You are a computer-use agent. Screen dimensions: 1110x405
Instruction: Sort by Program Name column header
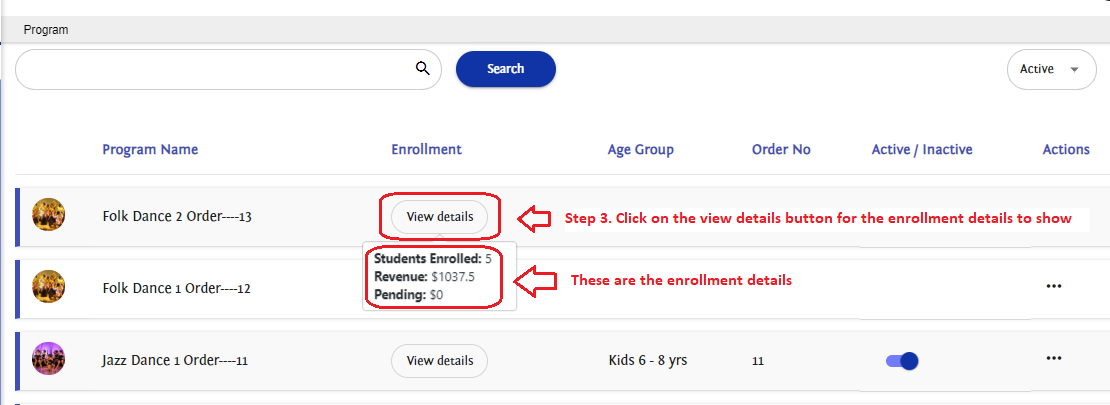tap(150, 150)
